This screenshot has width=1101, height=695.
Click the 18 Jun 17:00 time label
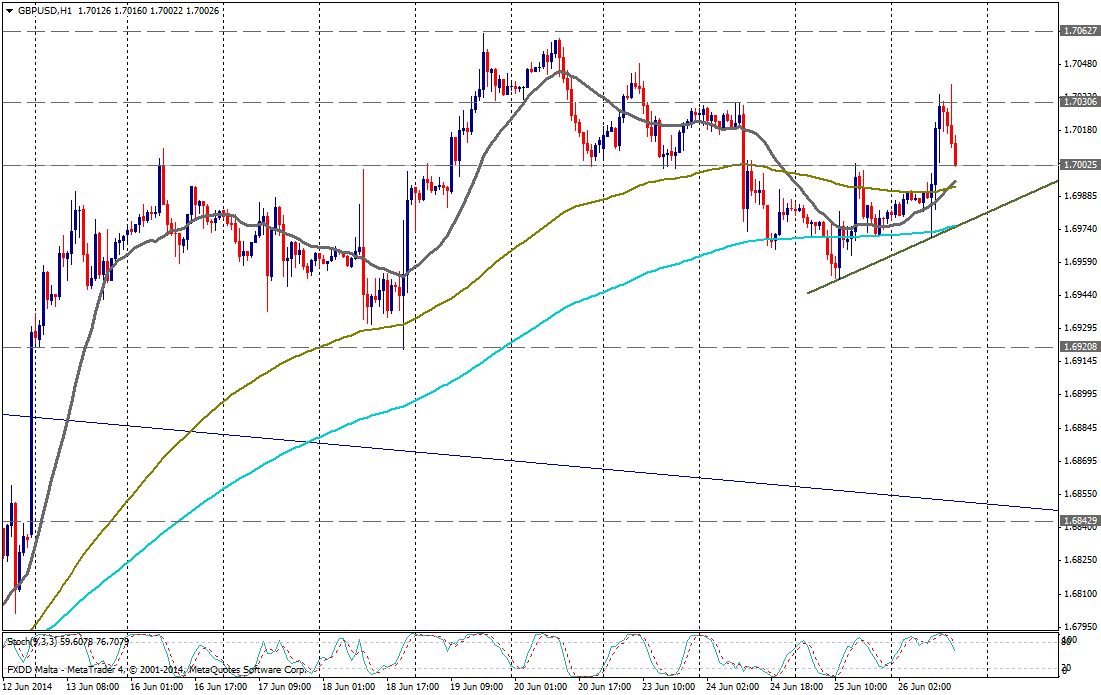[412, 687]
